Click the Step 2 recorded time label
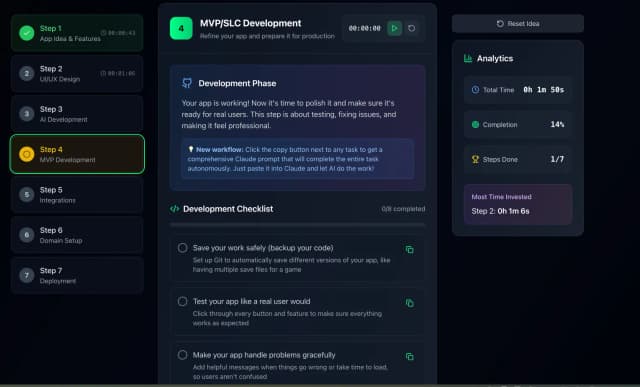Image resolution: width=640 pixels, height=387 pixels. 118,73
